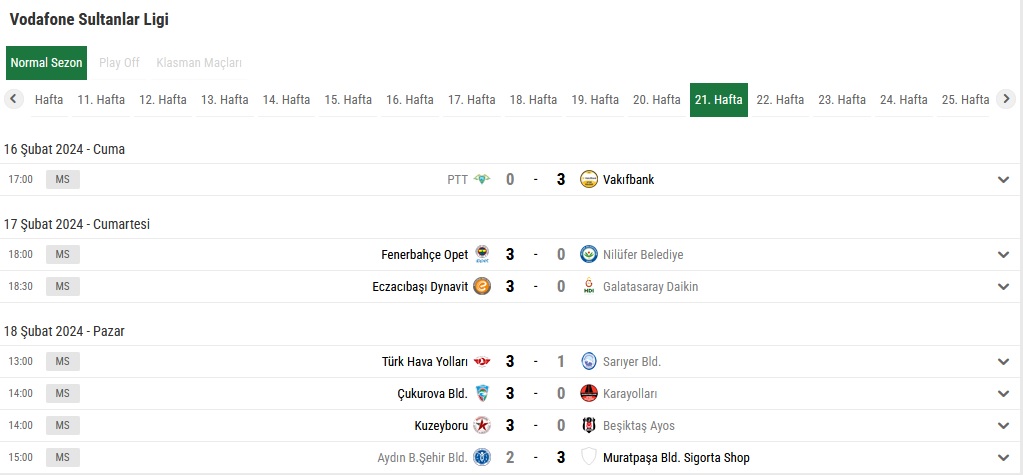Viewport: 1023px width, 475px height.
Task: Show earlier weeks with left arrow
Action: [14, 99]
